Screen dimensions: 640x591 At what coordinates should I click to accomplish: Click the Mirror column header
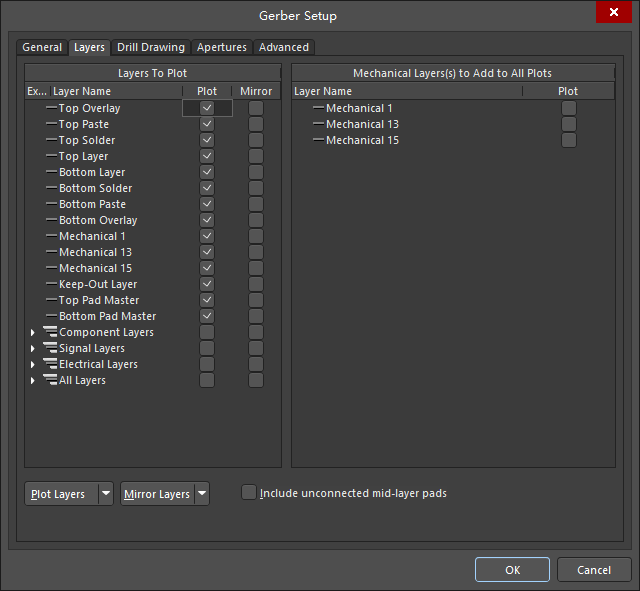256,91
